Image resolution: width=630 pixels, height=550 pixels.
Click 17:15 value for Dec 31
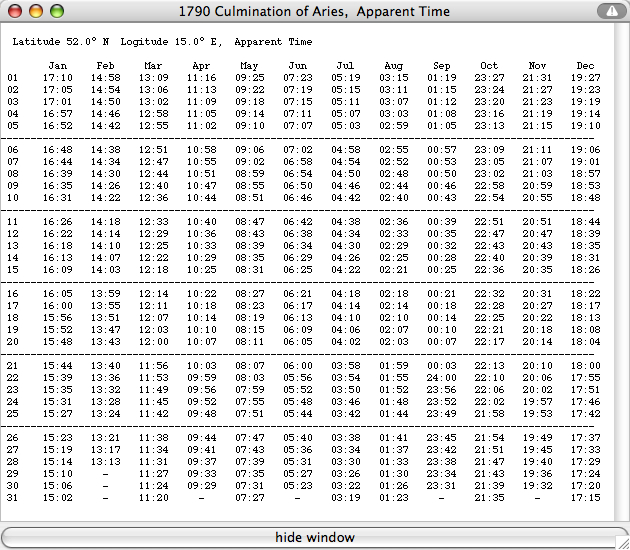[x=586, y=497]
